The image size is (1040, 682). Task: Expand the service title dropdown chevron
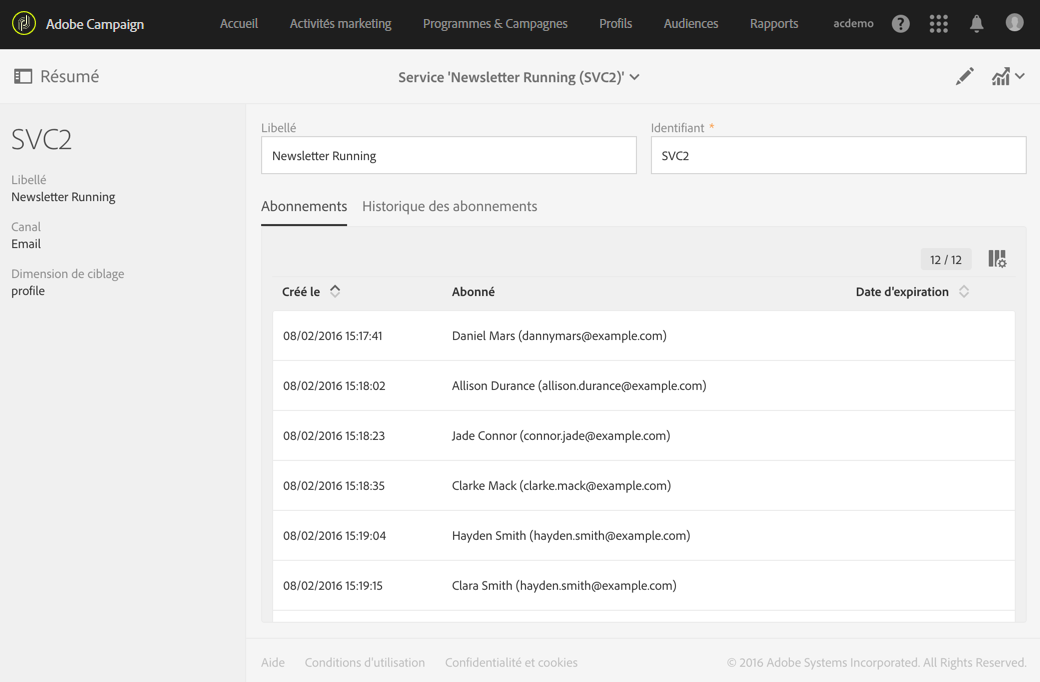pos(635,77)
